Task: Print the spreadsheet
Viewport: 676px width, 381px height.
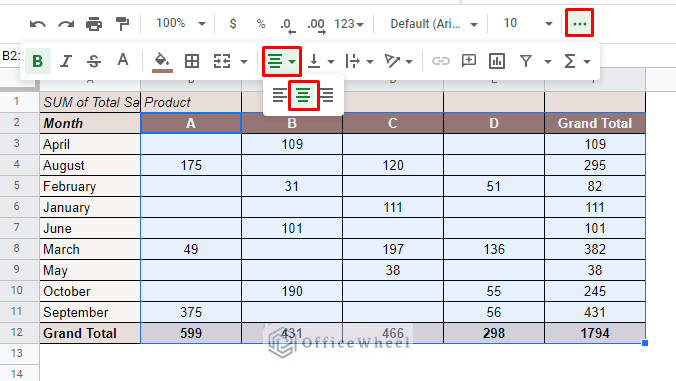Action: pyautogui.click(x=94, y=24)
